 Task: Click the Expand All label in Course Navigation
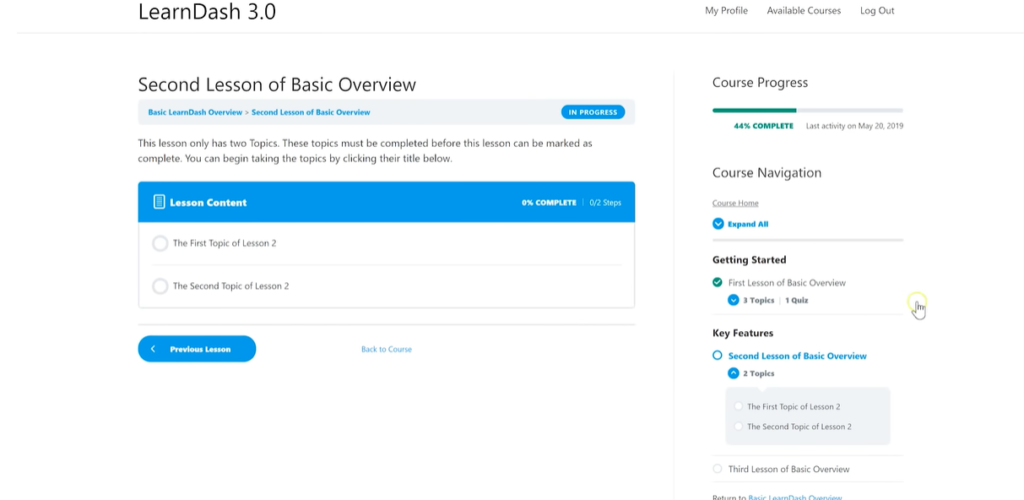click(748, 224)
